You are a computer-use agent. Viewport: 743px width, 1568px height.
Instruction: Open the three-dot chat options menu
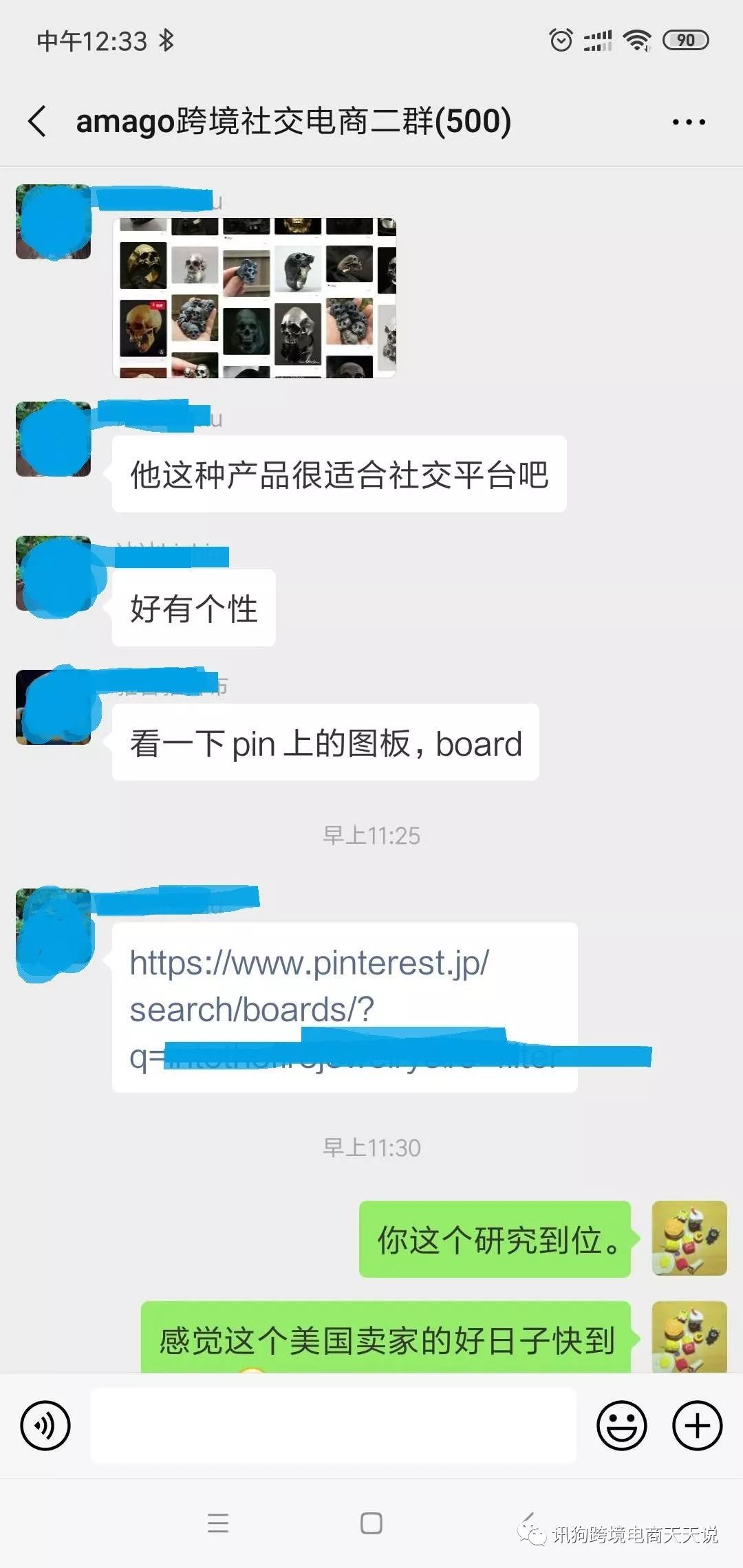689,122
